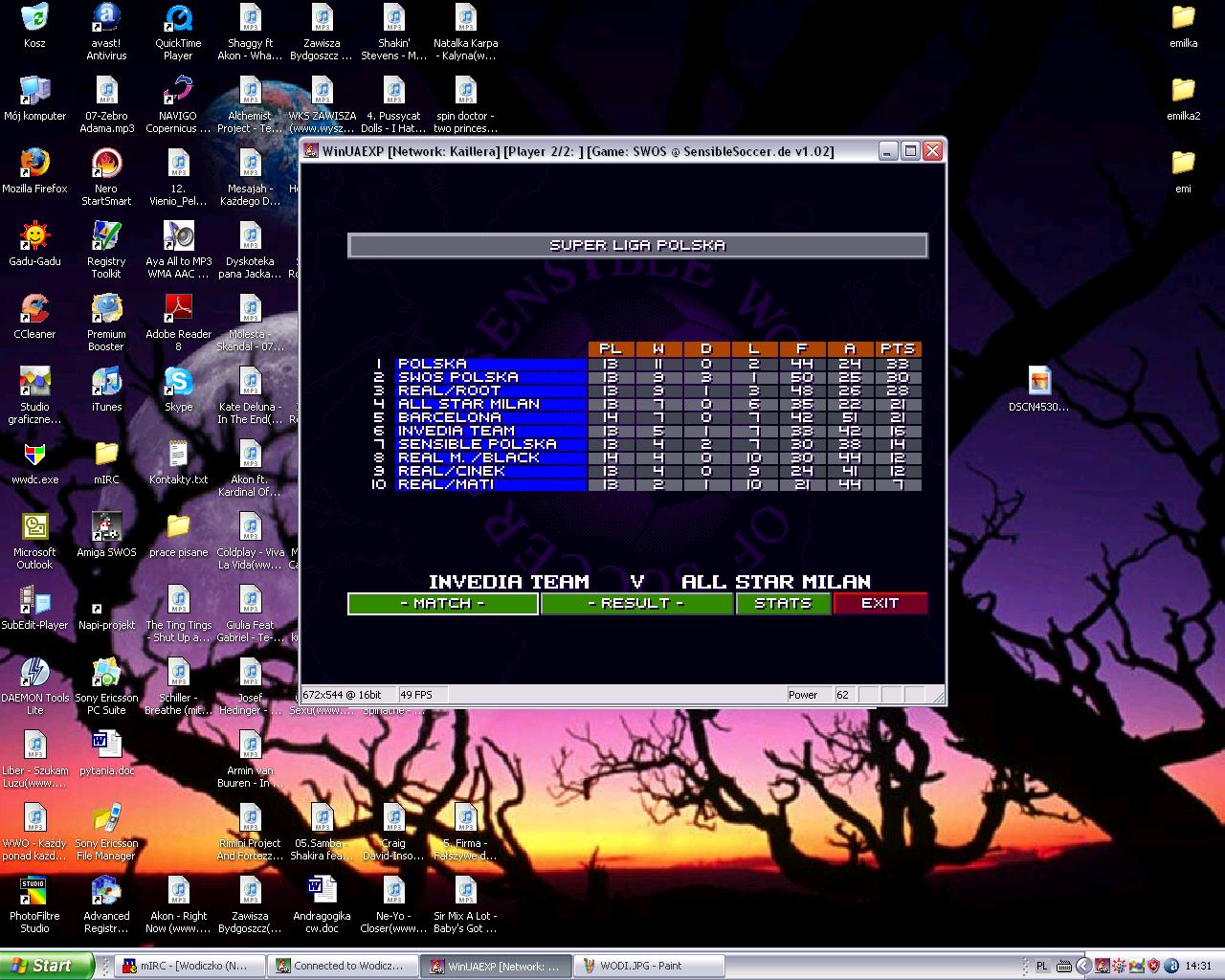
Task: Open DAEMON Tools Lite shortcut
Action: (x=34, y=674)
